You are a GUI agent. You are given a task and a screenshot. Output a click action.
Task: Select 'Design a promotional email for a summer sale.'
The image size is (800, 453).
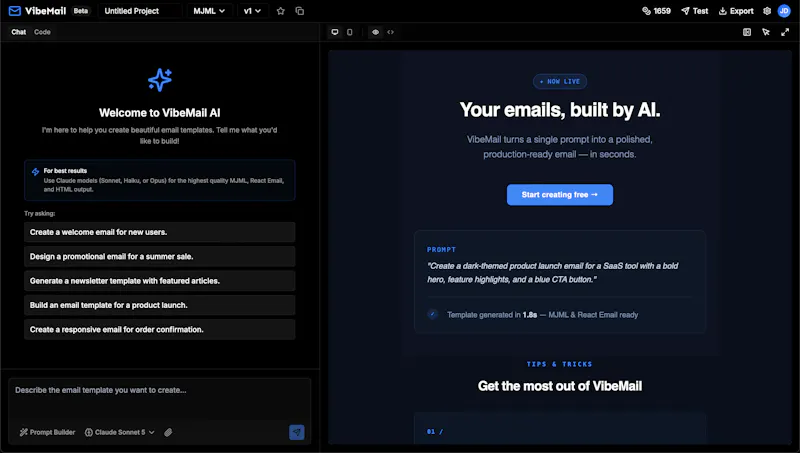tap(160, 257)
